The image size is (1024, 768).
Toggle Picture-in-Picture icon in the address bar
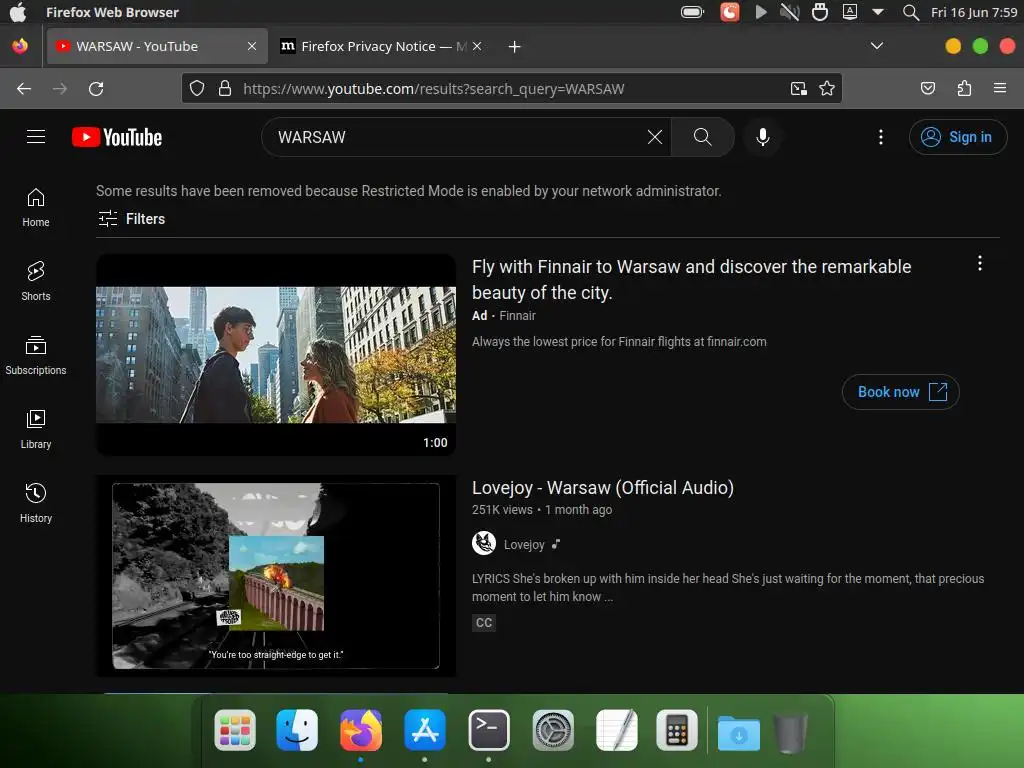(x=798, y=88)
